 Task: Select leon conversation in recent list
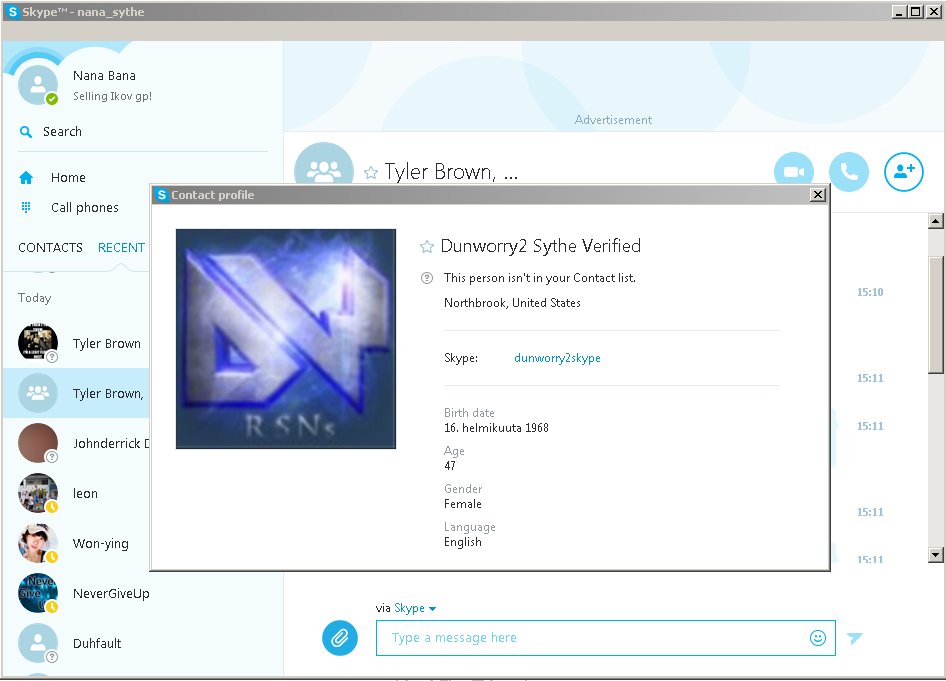click(76, 493)
